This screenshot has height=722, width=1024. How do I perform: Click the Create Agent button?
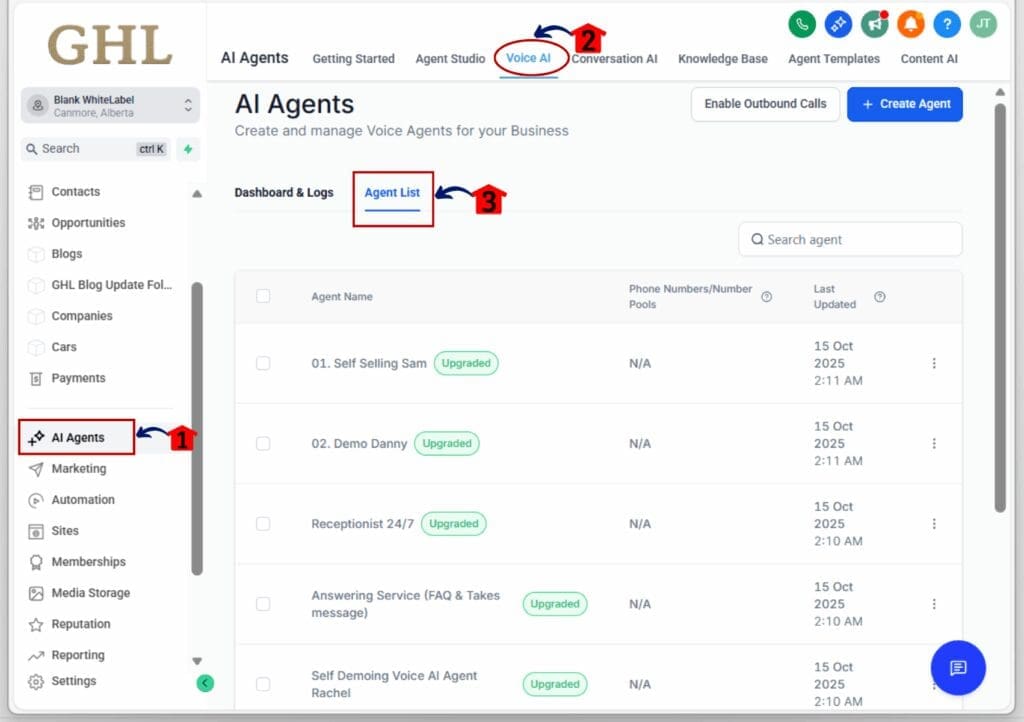coord(904,103)
